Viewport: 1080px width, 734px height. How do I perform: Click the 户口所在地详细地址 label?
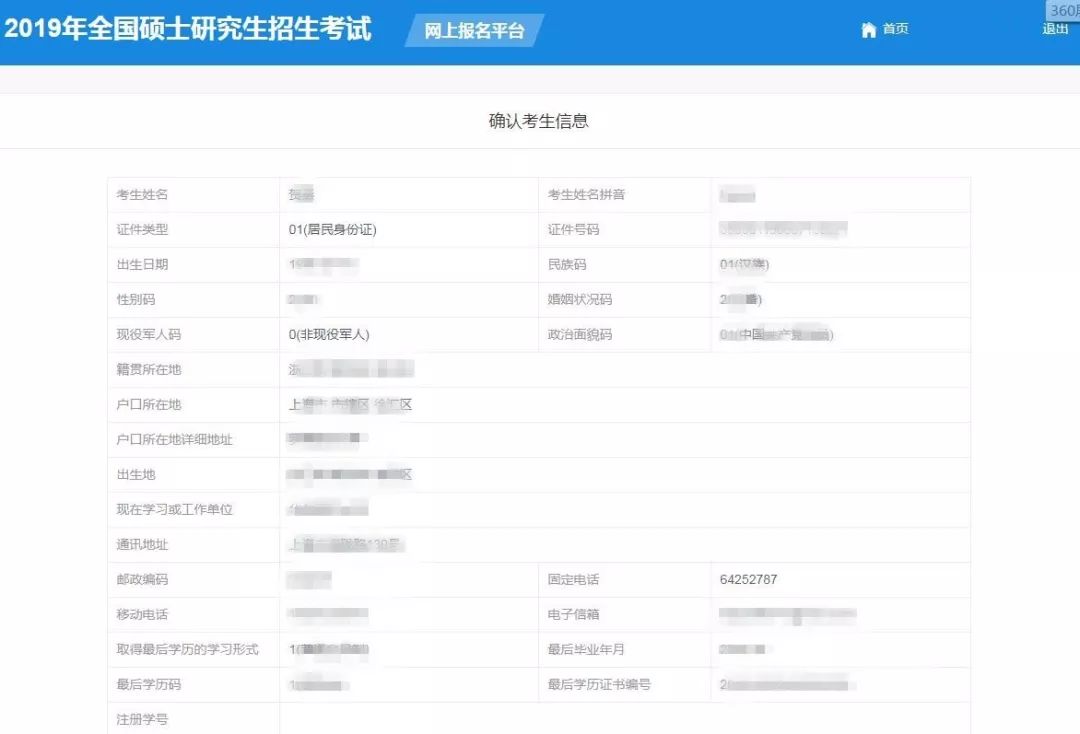click(174, 440)
